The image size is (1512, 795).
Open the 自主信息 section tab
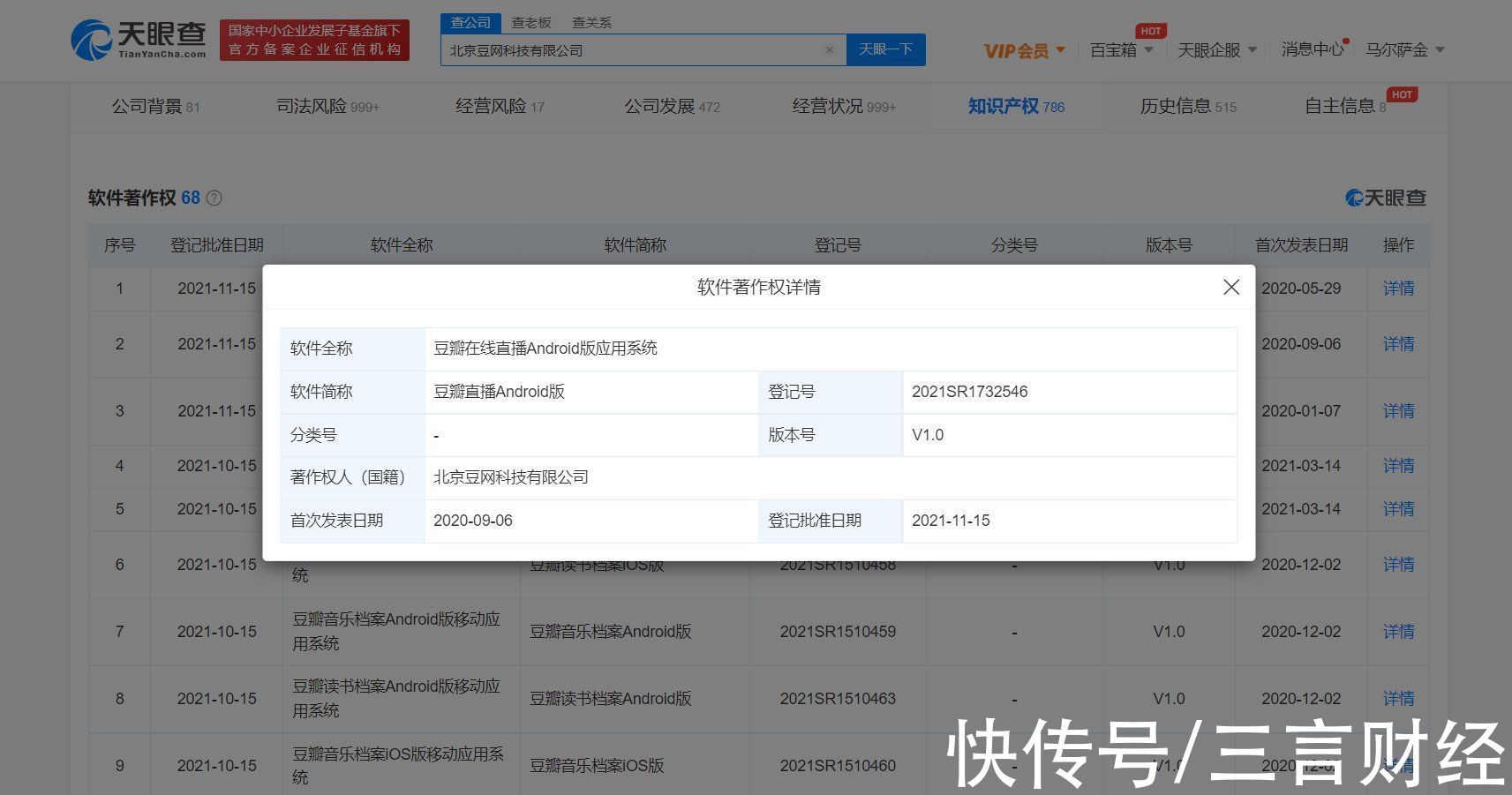click(x=1345, y=107)
